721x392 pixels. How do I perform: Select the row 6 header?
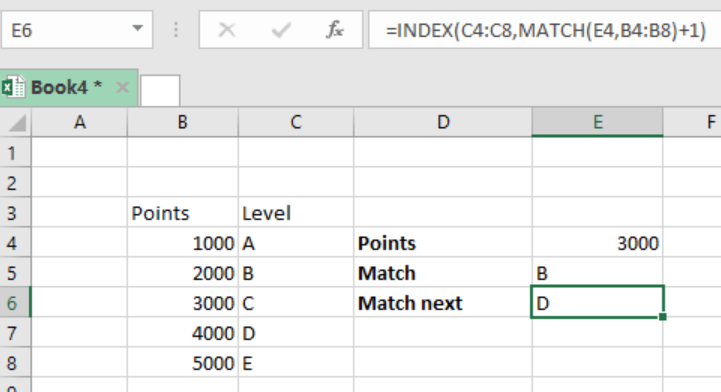coord(16,303)
